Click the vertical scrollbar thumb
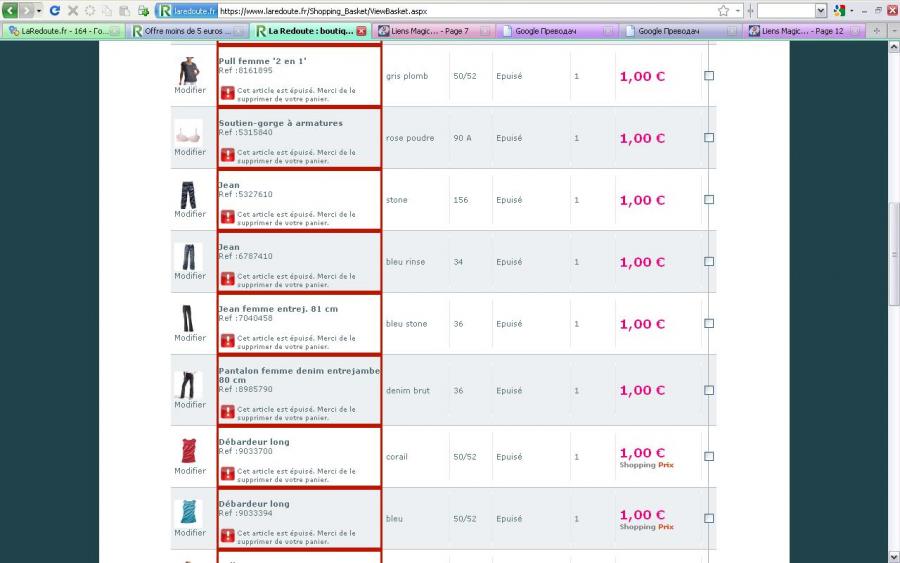This screenshot has width=900, height=563. [x=893, y=255]
